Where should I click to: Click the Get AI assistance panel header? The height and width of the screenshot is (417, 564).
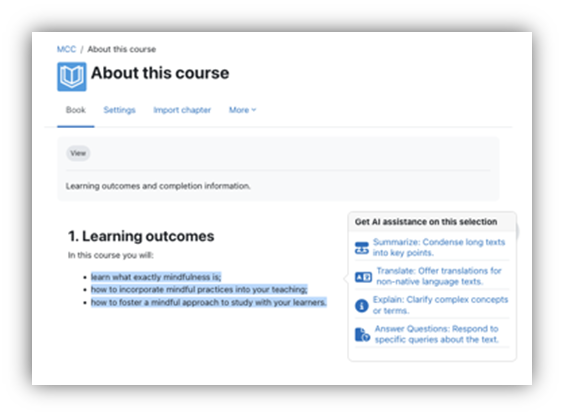[432, 222]
